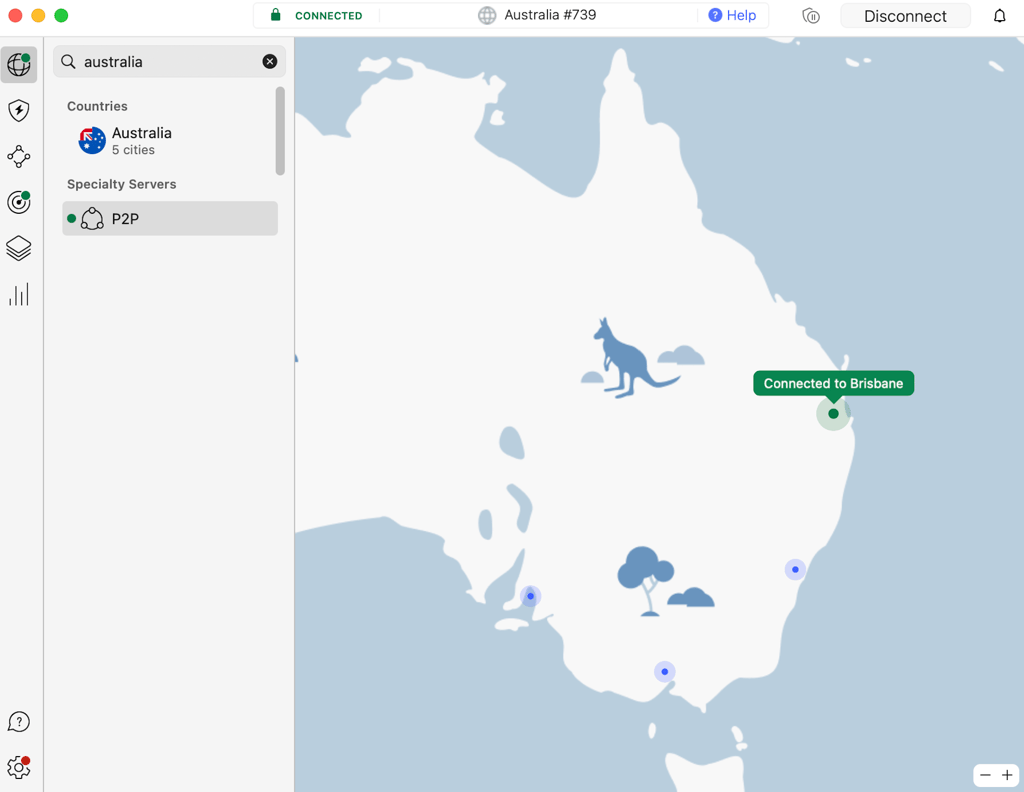Open the Help link
This screenshot has height=792, width=1024.
(732, 15)
